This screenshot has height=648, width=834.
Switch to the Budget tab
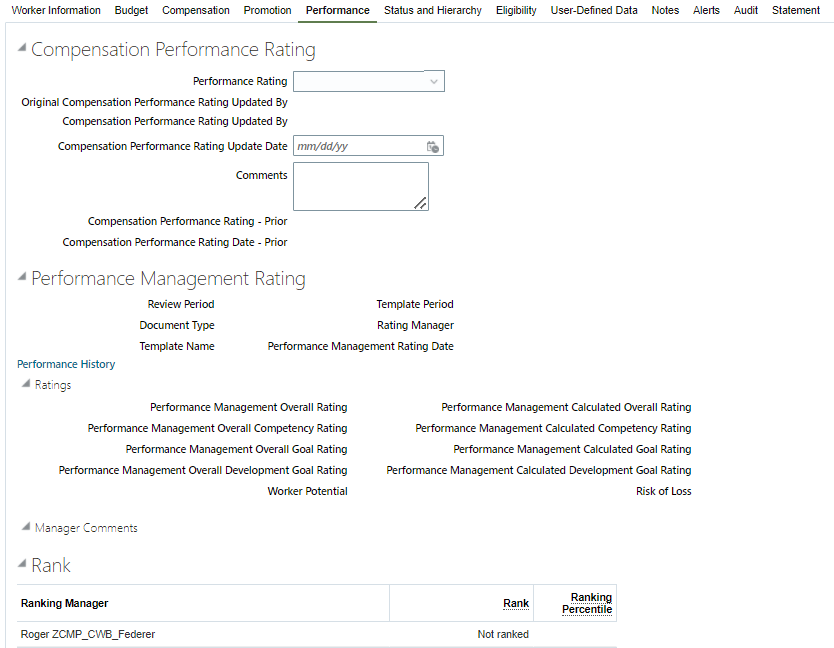131,10
